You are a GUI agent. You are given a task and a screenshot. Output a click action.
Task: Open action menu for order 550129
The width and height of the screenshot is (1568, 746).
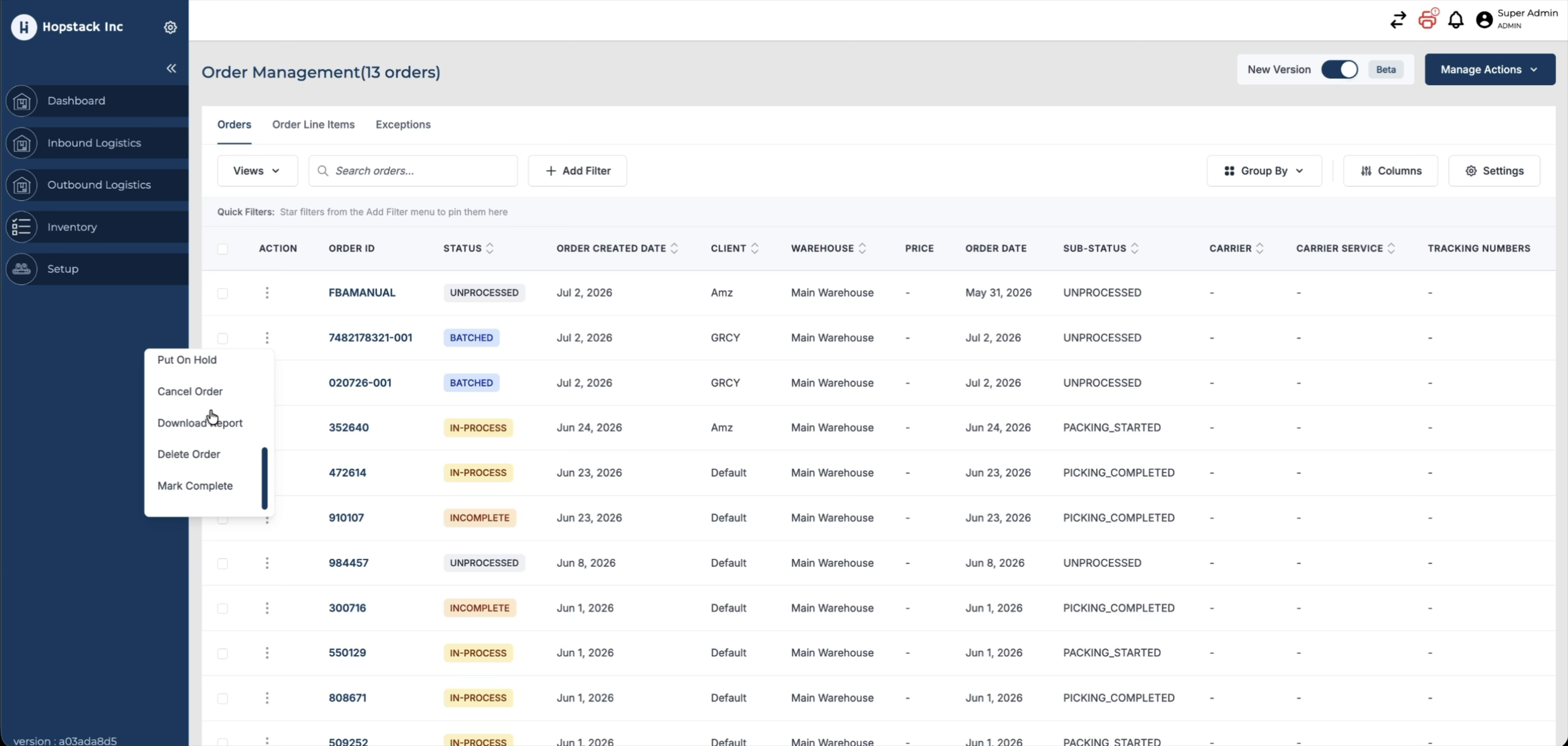(x=267, y=654)
